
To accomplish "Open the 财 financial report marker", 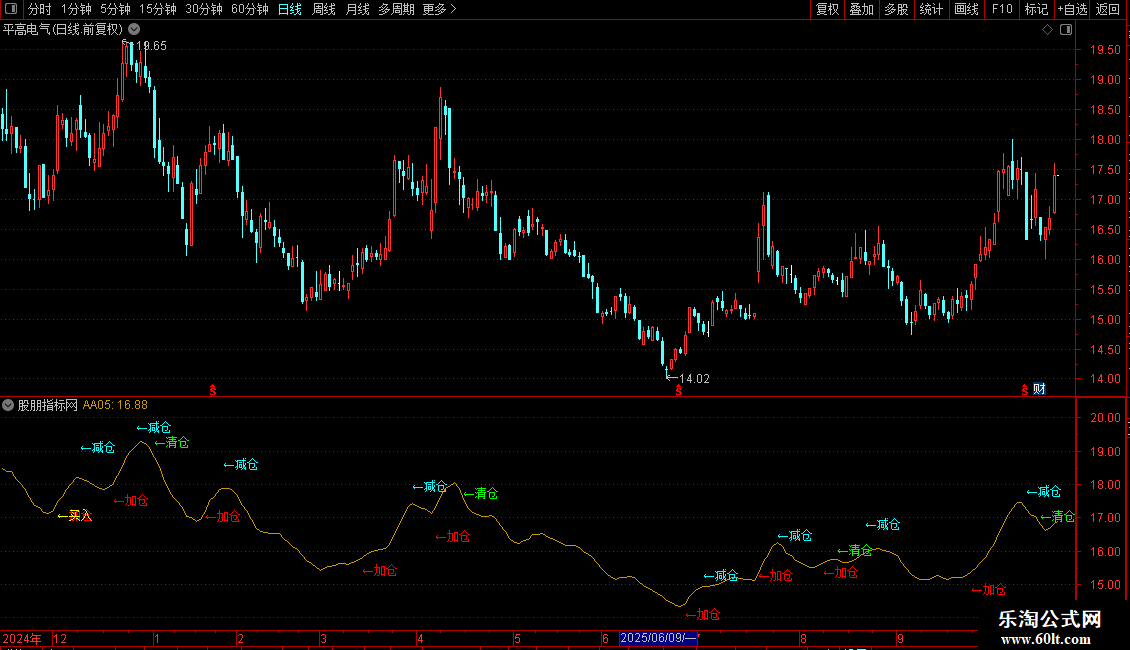I will (1039, 389).
